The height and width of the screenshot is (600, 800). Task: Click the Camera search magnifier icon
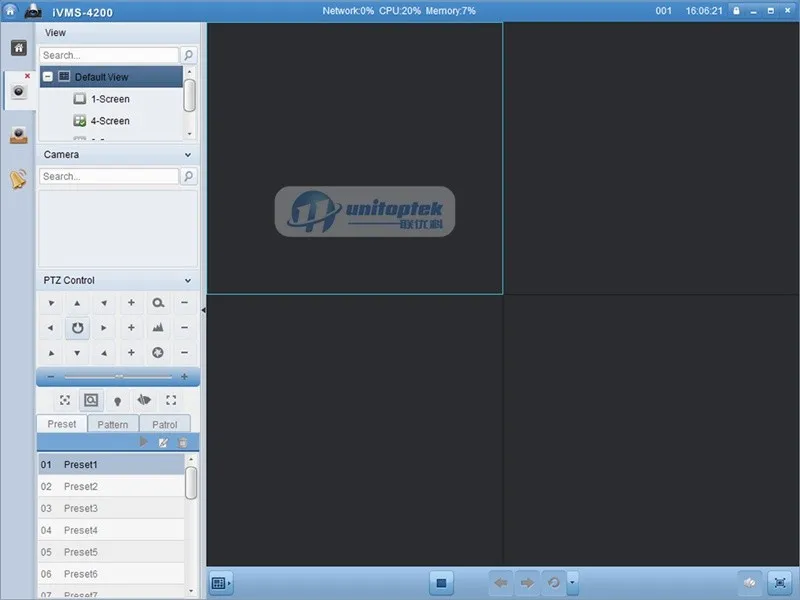point(188,176)
